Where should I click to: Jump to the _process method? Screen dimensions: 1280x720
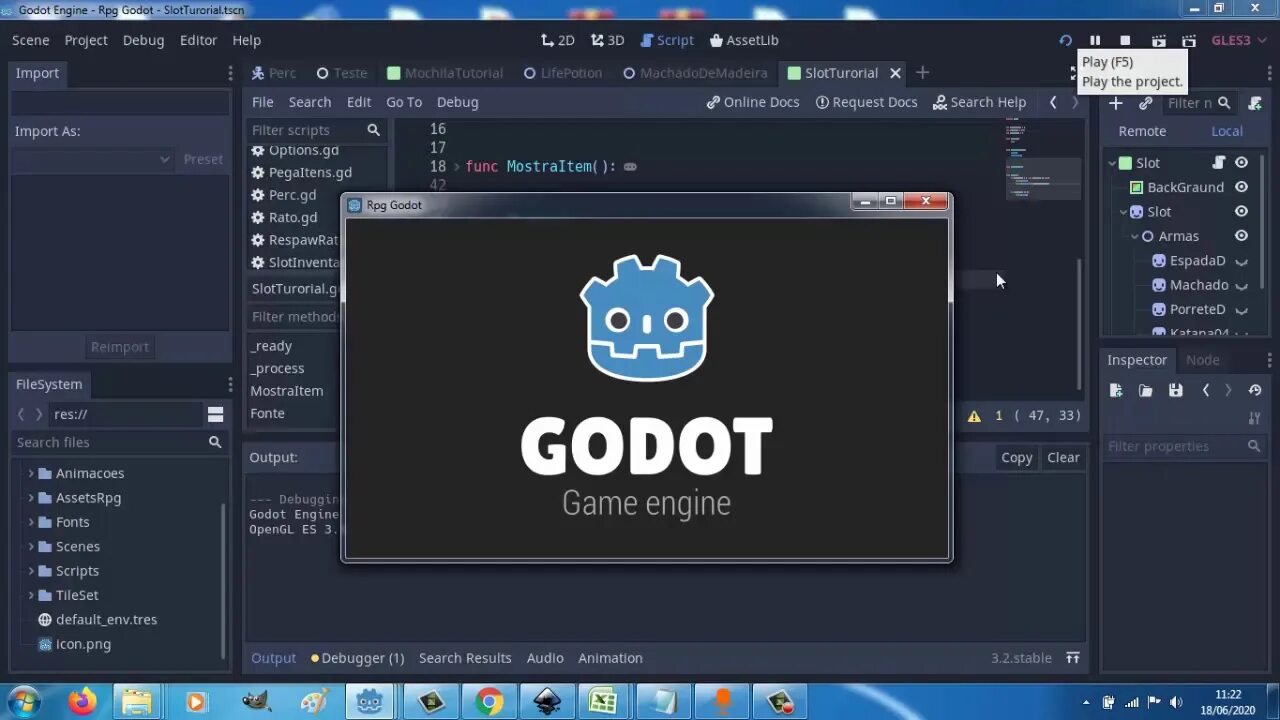point(277,368)
